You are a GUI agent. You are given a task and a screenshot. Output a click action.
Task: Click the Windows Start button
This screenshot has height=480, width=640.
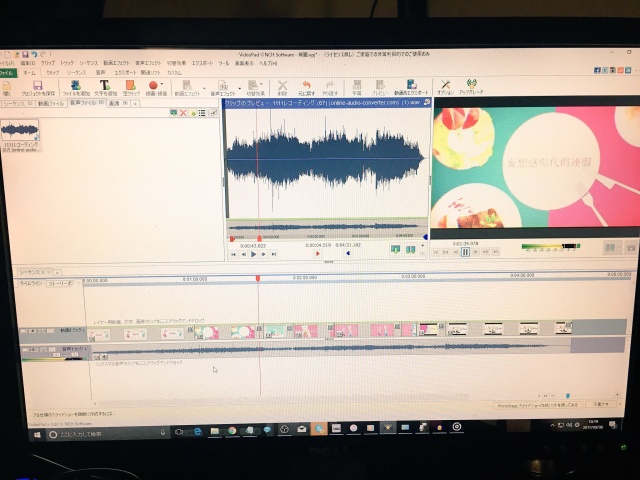(x=37, y=435)
